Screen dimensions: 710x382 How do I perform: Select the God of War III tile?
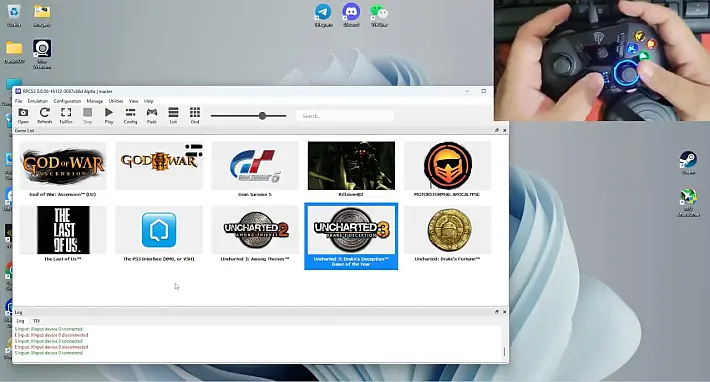(159, 166)
